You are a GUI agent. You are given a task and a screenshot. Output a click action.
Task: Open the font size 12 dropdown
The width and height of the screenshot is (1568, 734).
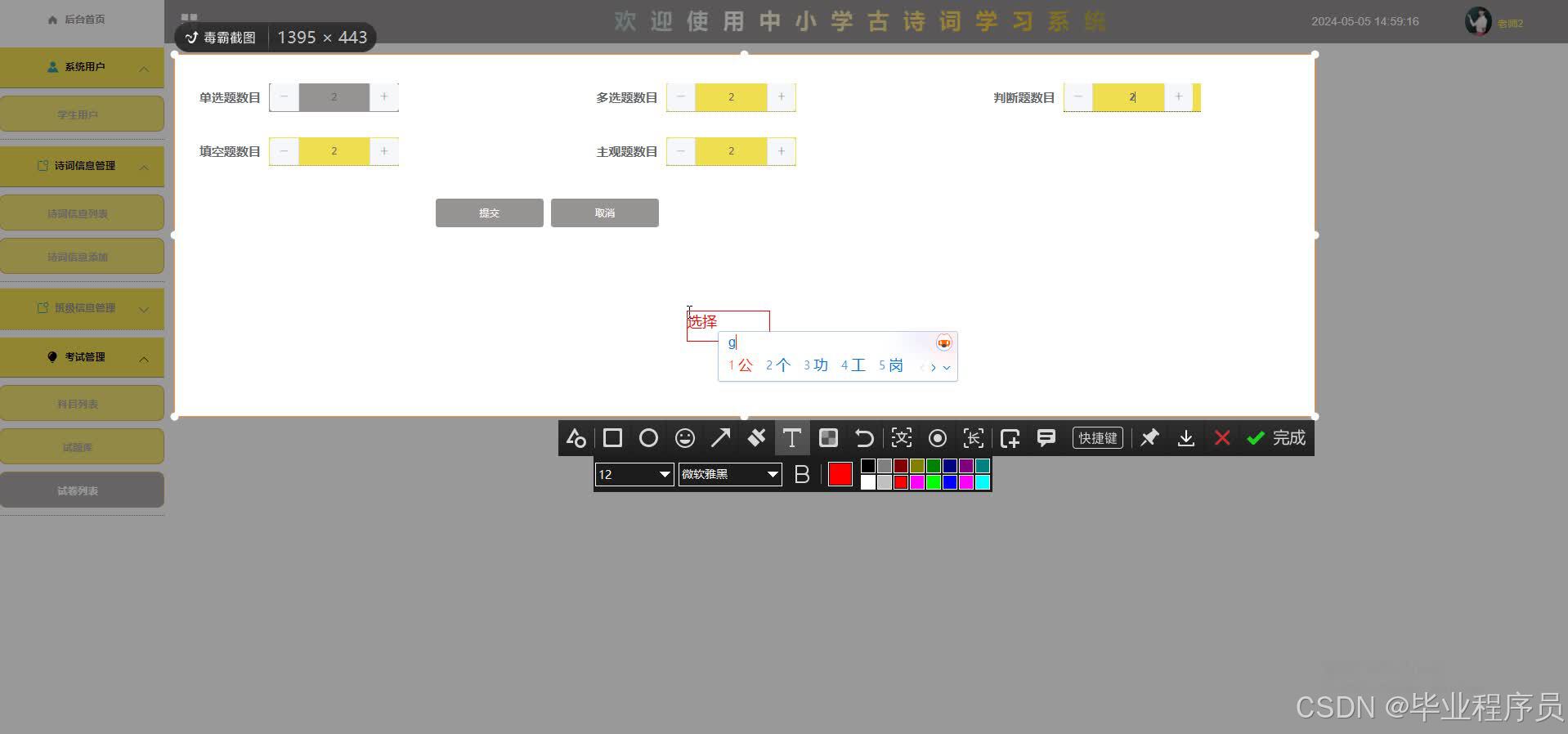[634, 474]
